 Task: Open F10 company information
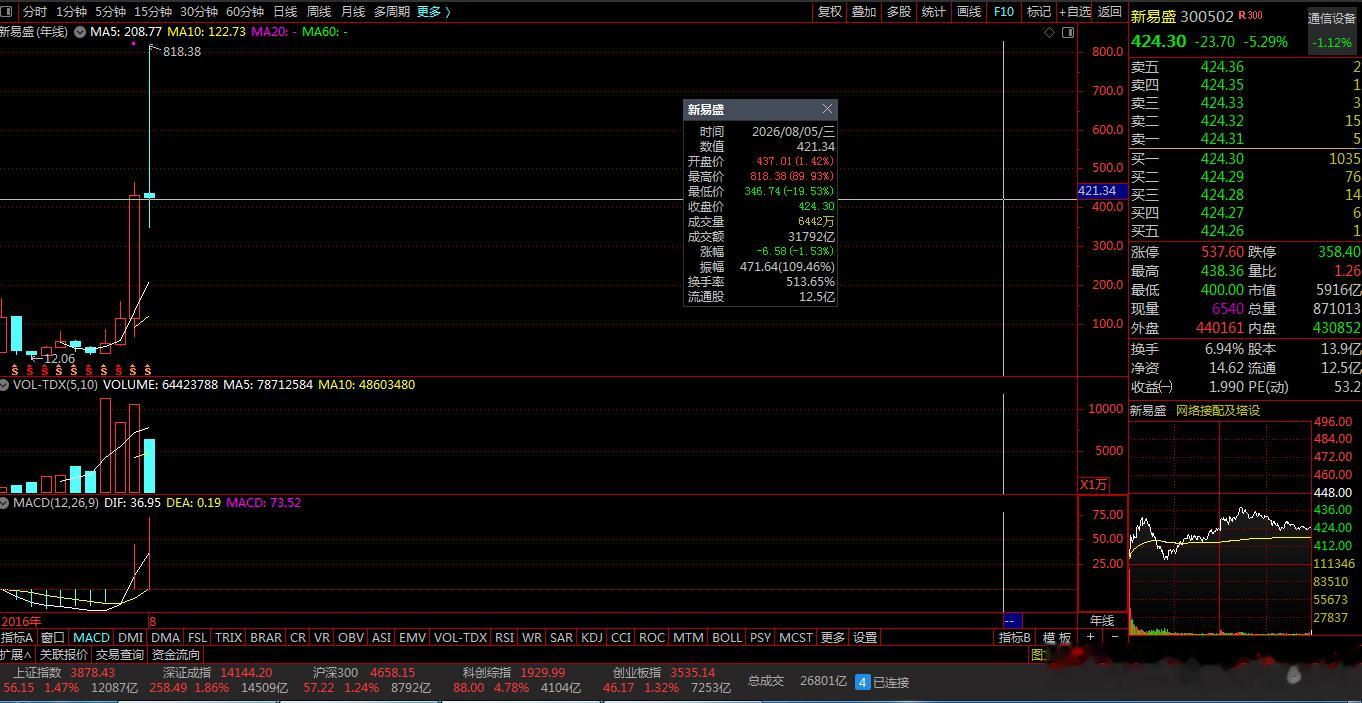click(x=1004, y=12)
